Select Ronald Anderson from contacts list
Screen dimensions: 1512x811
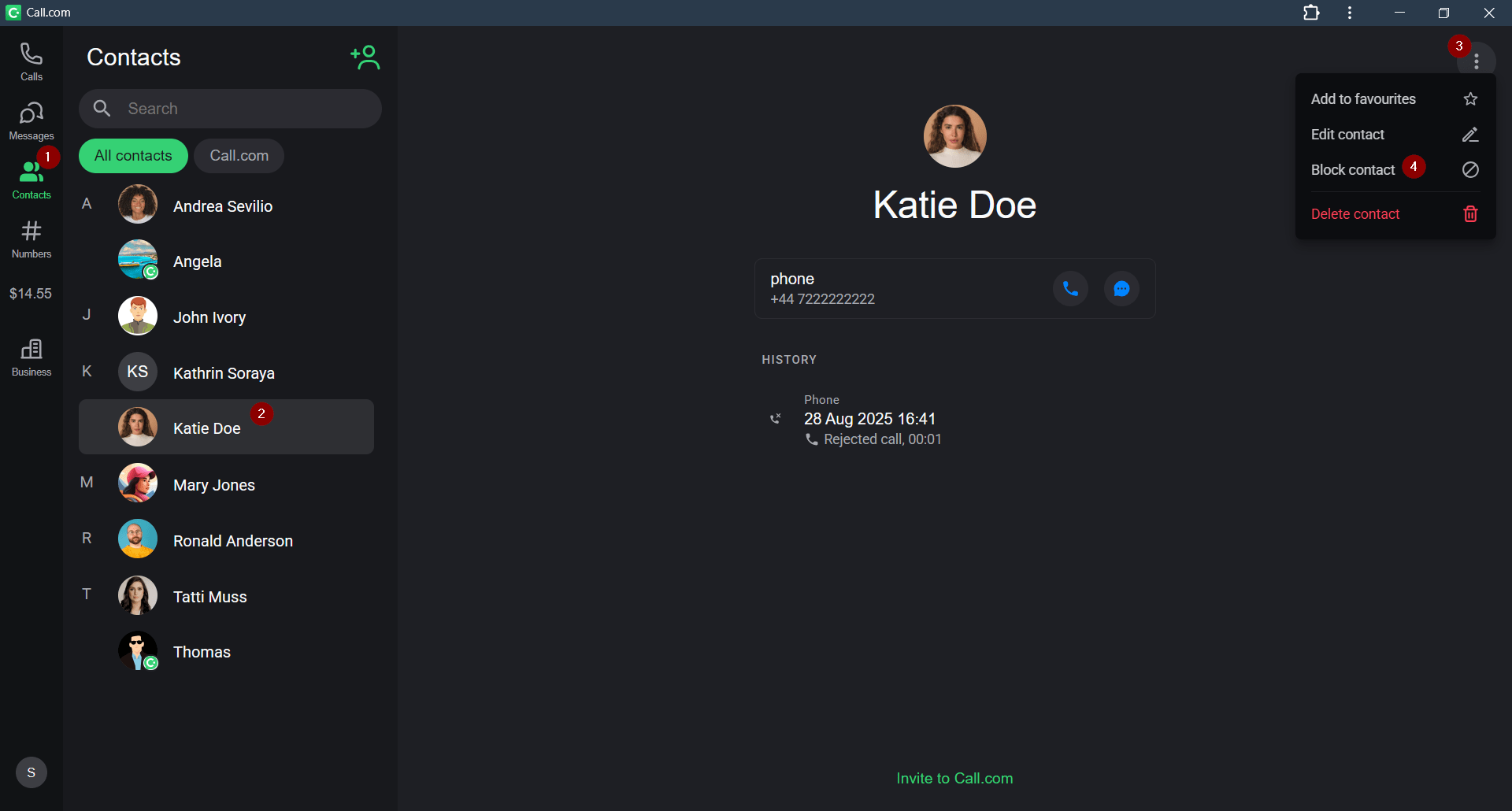point(232,541)
